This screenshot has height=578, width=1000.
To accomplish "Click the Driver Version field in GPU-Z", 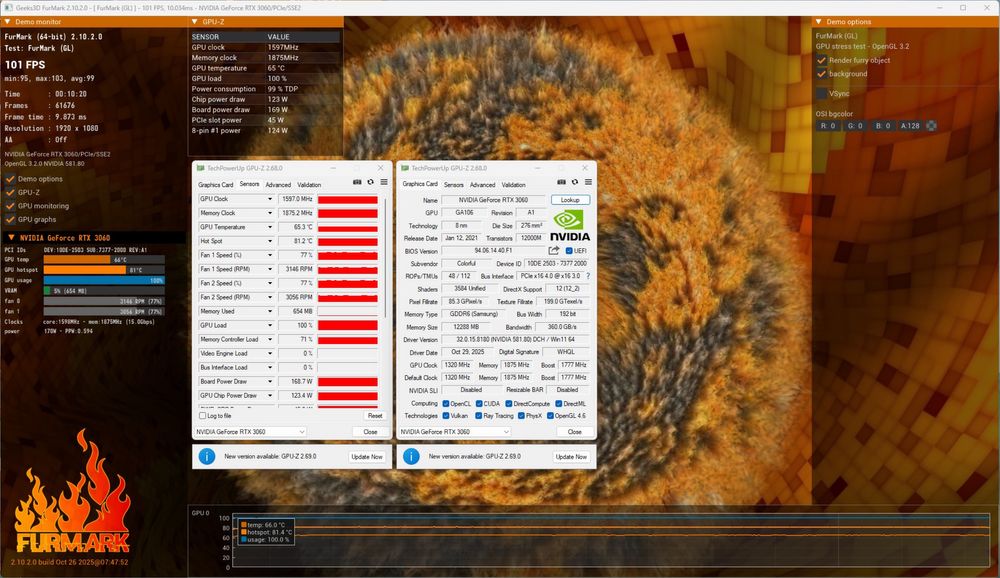I will pos(517,339).
